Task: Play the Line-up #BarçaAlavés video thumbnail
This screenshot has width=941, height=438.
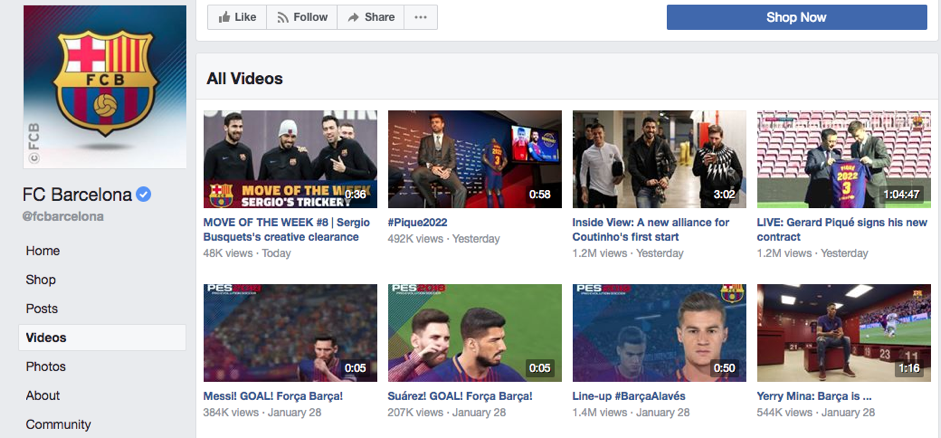Action: (x=660, y=333)
